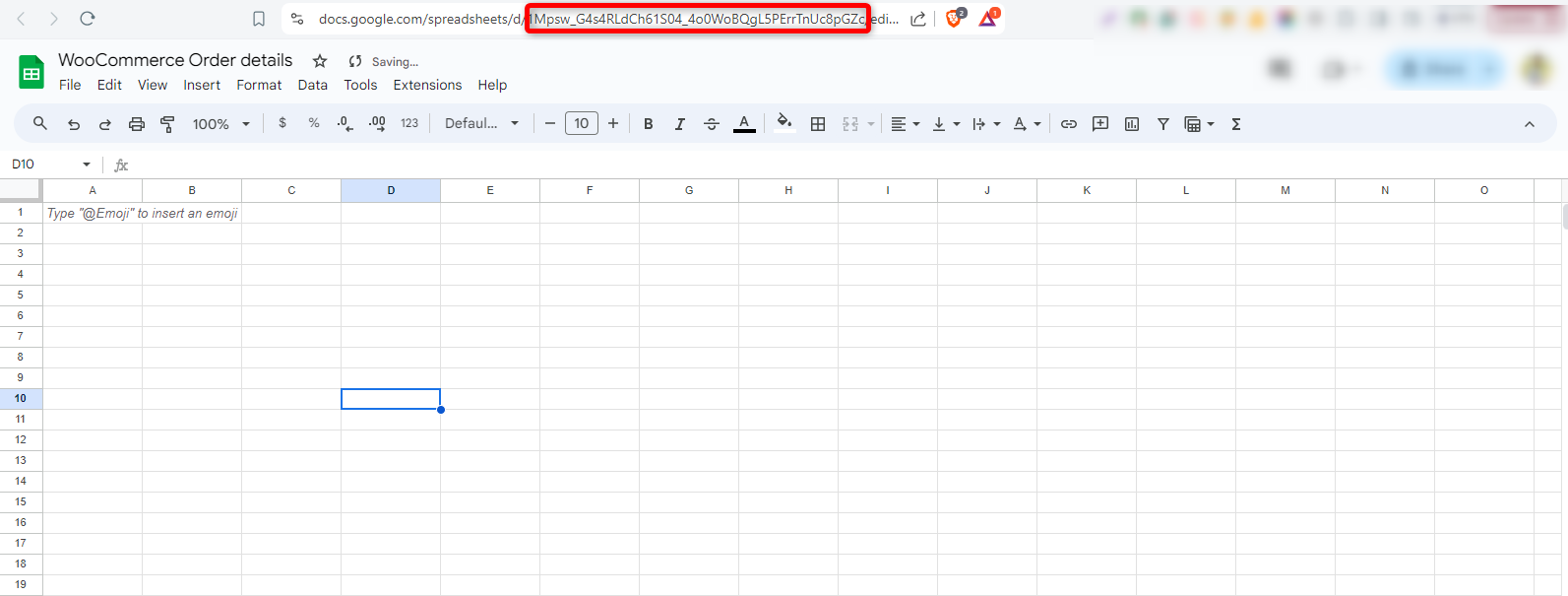Image resolution: width=1568 pixels, height=596 pixels.
Task: Go back in browser
Action: (x=22, y=19)
